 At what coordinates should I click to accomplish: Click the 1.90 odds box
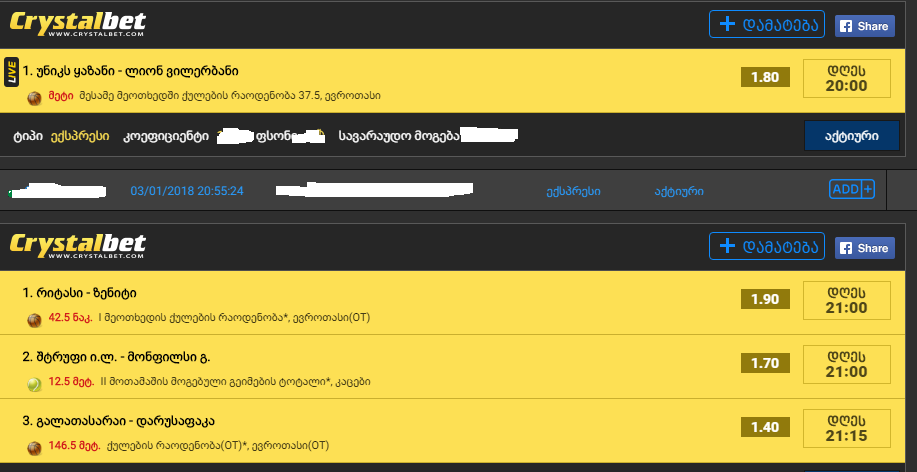click(765, 299)
